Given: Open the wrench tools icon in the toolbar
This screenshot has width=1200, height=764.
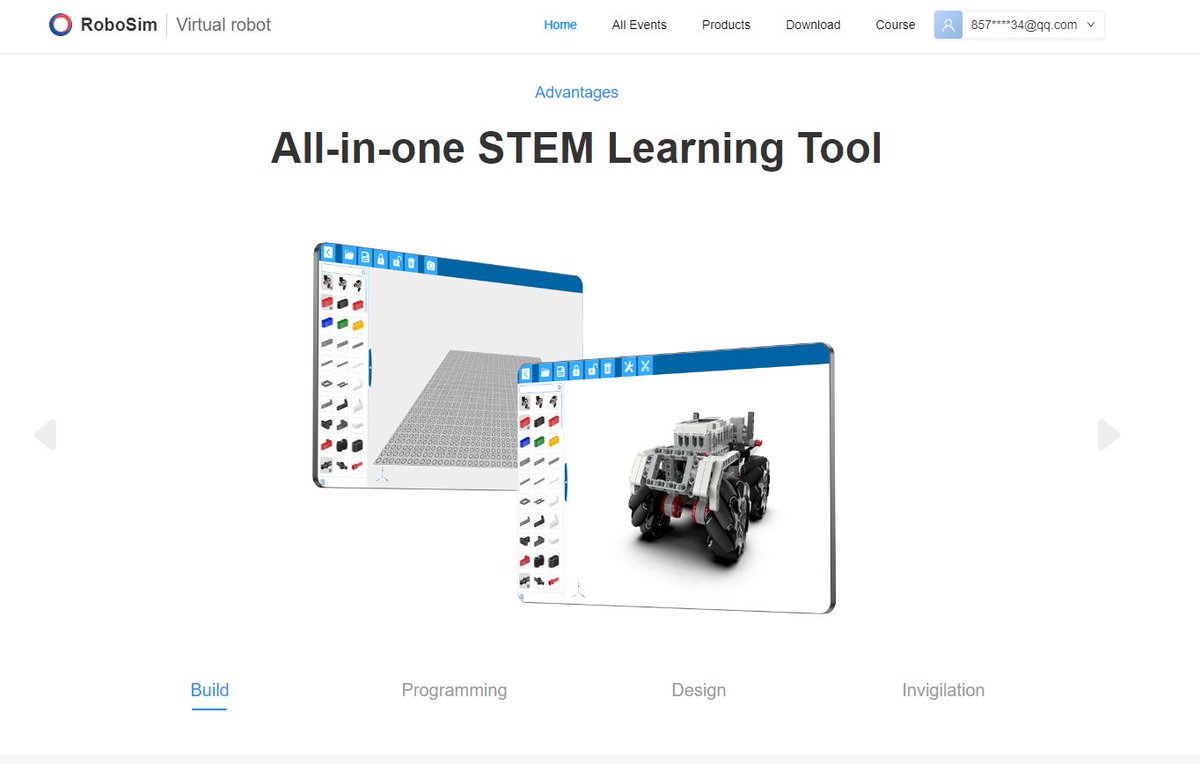Looking at the screenshot, I should (628, 367).
